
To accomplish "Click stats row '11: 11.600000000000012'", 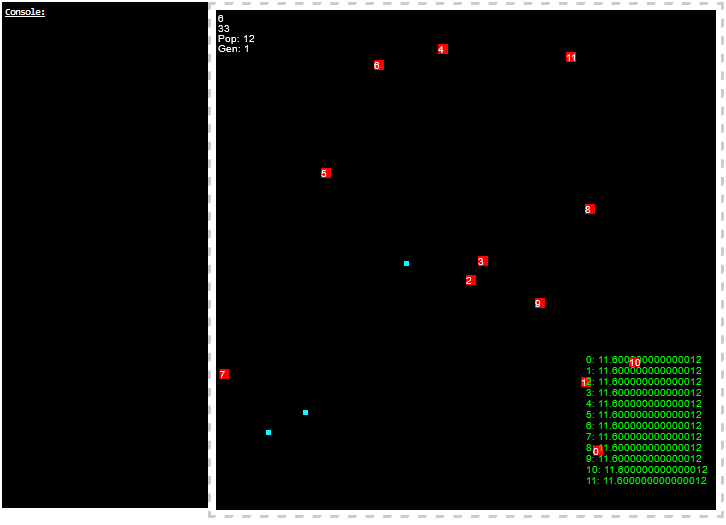I will (647, 481).
